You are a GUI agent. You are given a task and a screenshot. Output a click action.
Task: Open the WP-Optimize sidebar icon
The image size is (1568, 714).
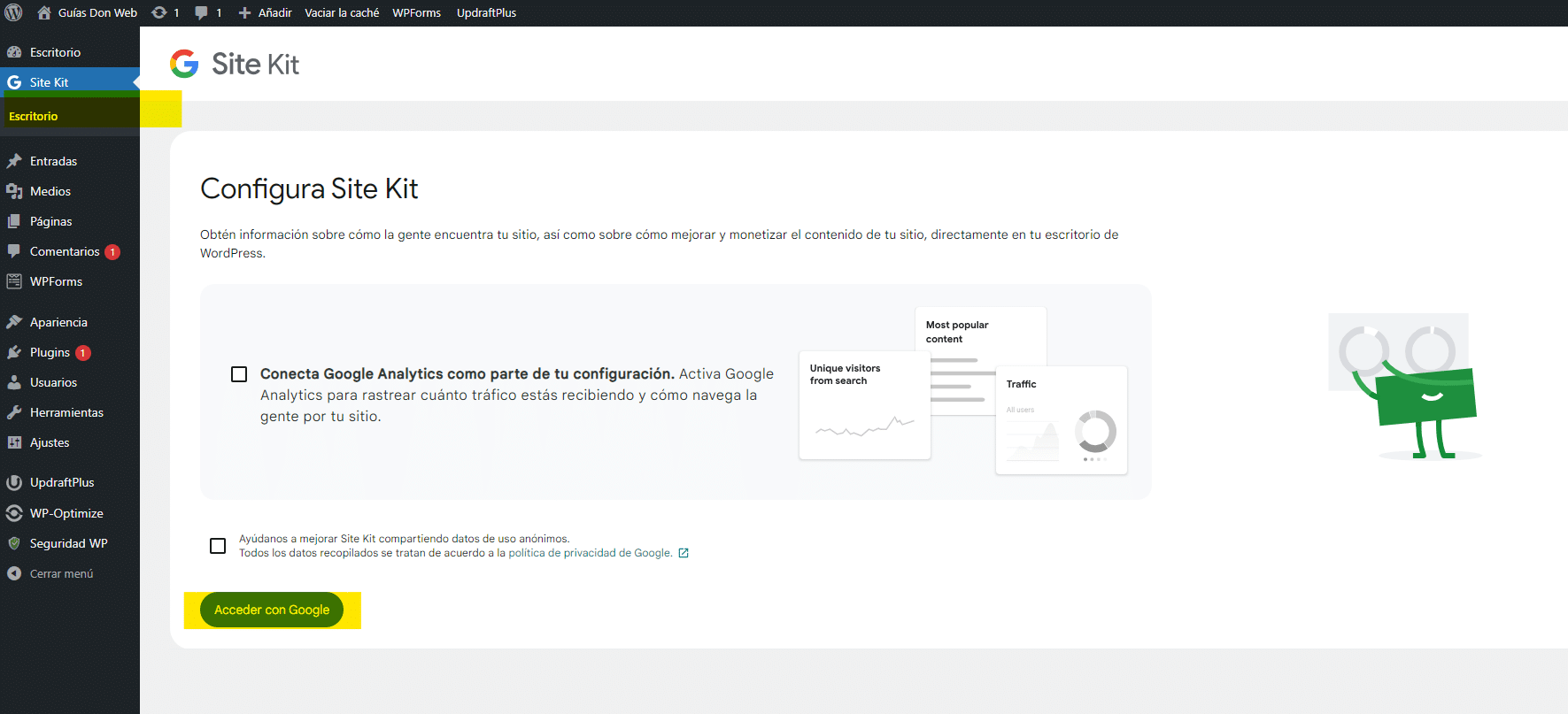pos(14,513)
